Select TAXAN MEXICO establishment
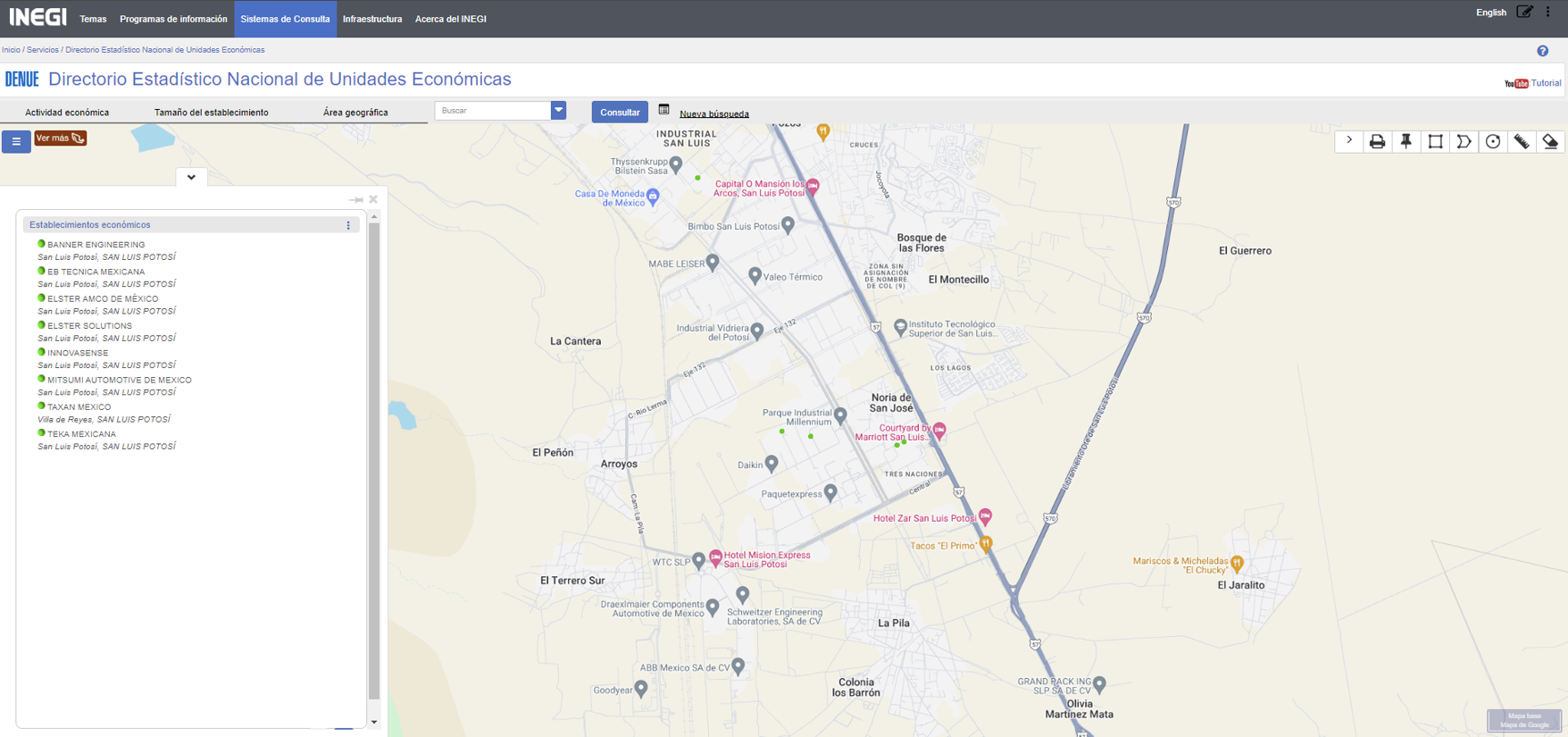 coord(79,407)
